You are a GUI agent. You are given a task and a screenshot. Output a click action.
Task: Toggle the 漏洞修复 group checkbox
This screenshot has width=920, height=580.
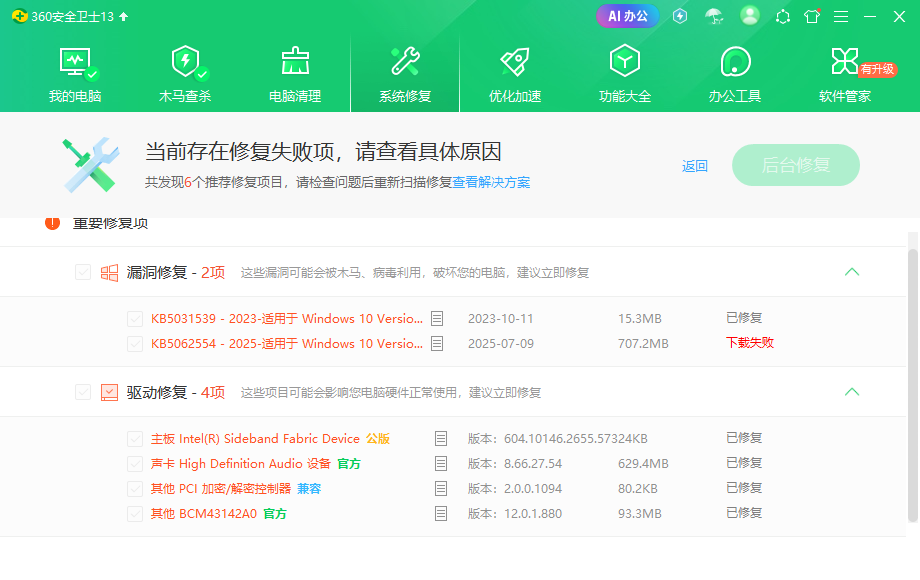(83, 272)
